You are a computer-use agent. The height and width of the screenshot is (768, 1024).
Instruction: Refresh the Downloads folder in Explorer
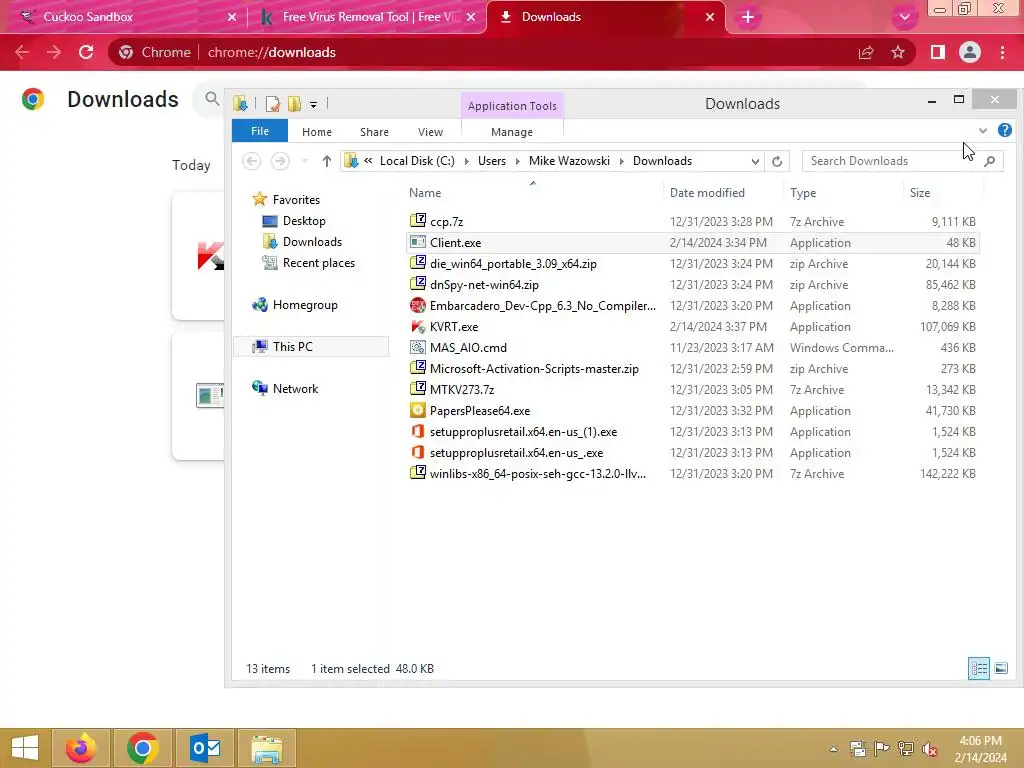776,161
